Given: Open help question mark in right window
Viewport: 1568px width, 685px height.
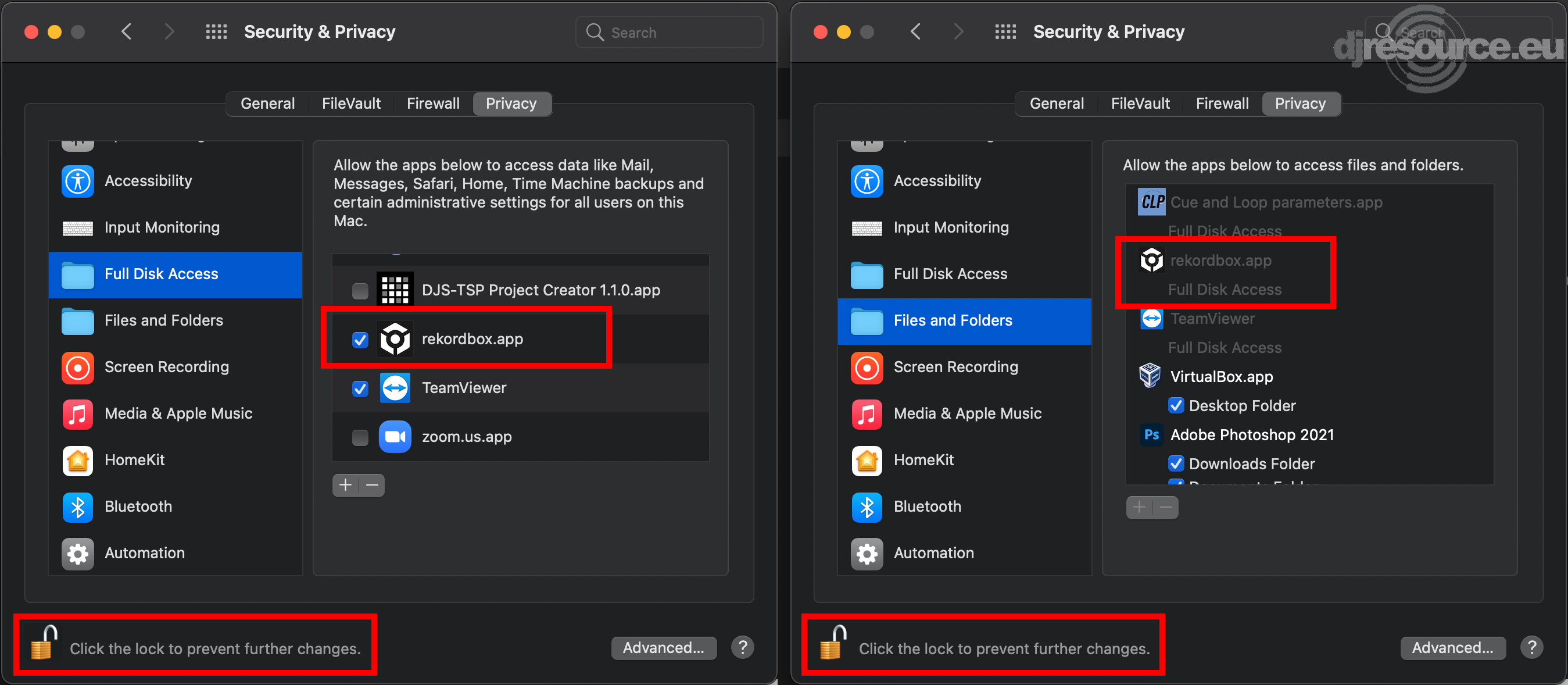Looking at the screenshot, I should pyautogui.click(x=1531, y=647).
